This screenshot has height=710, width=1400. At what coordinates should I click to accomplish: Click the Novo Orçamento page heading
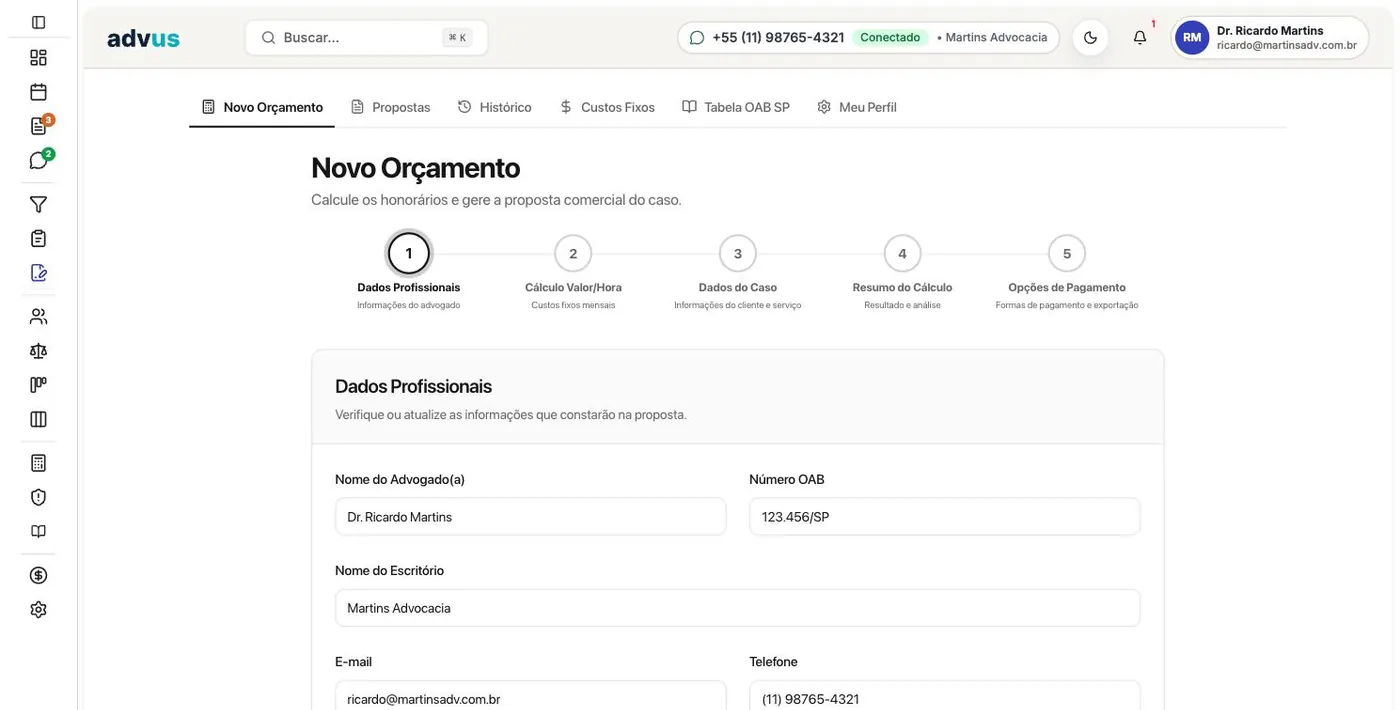coord(416,168)
